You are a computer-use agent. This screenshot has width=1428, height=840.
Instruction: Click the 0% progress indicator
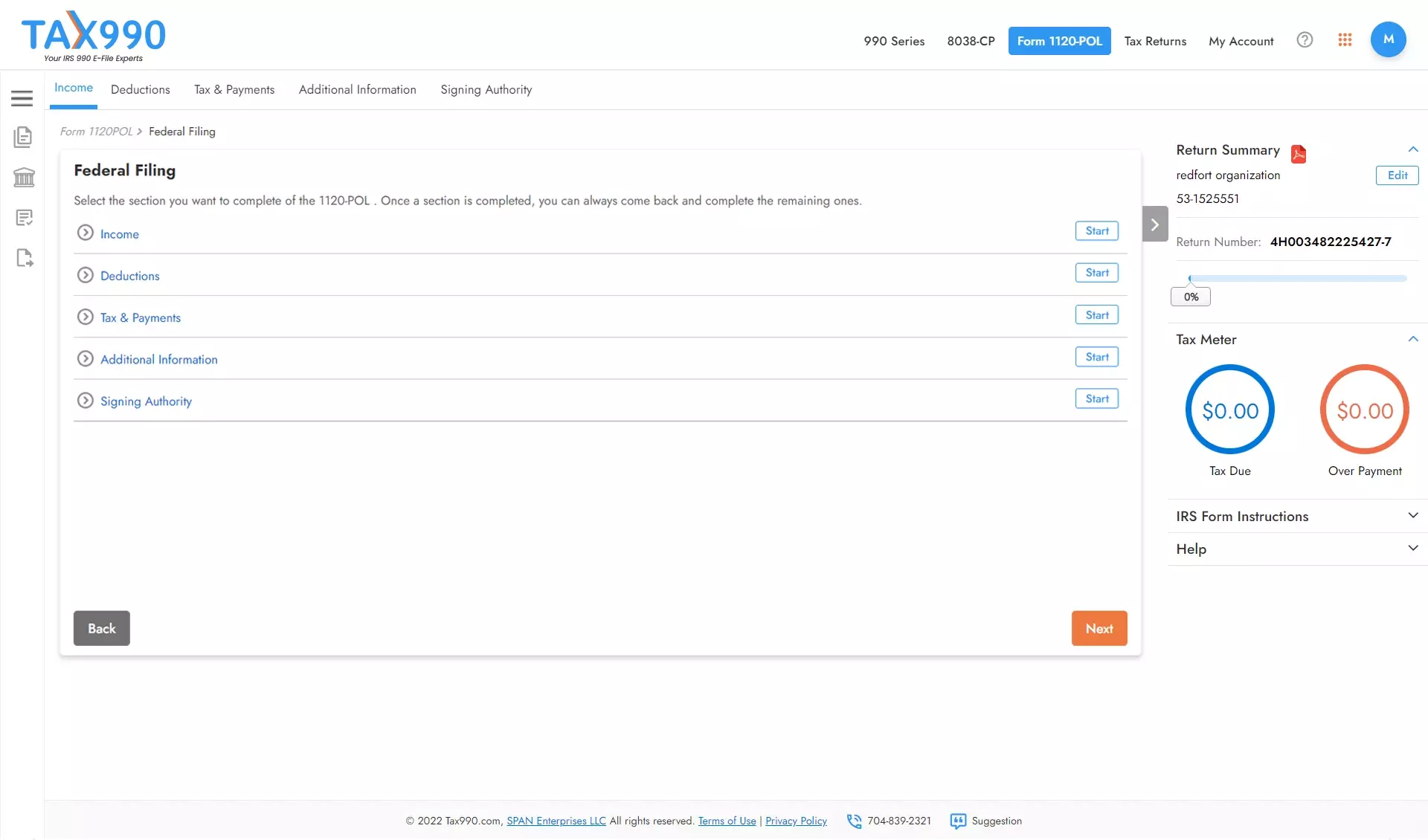(x=1191, y=297)
